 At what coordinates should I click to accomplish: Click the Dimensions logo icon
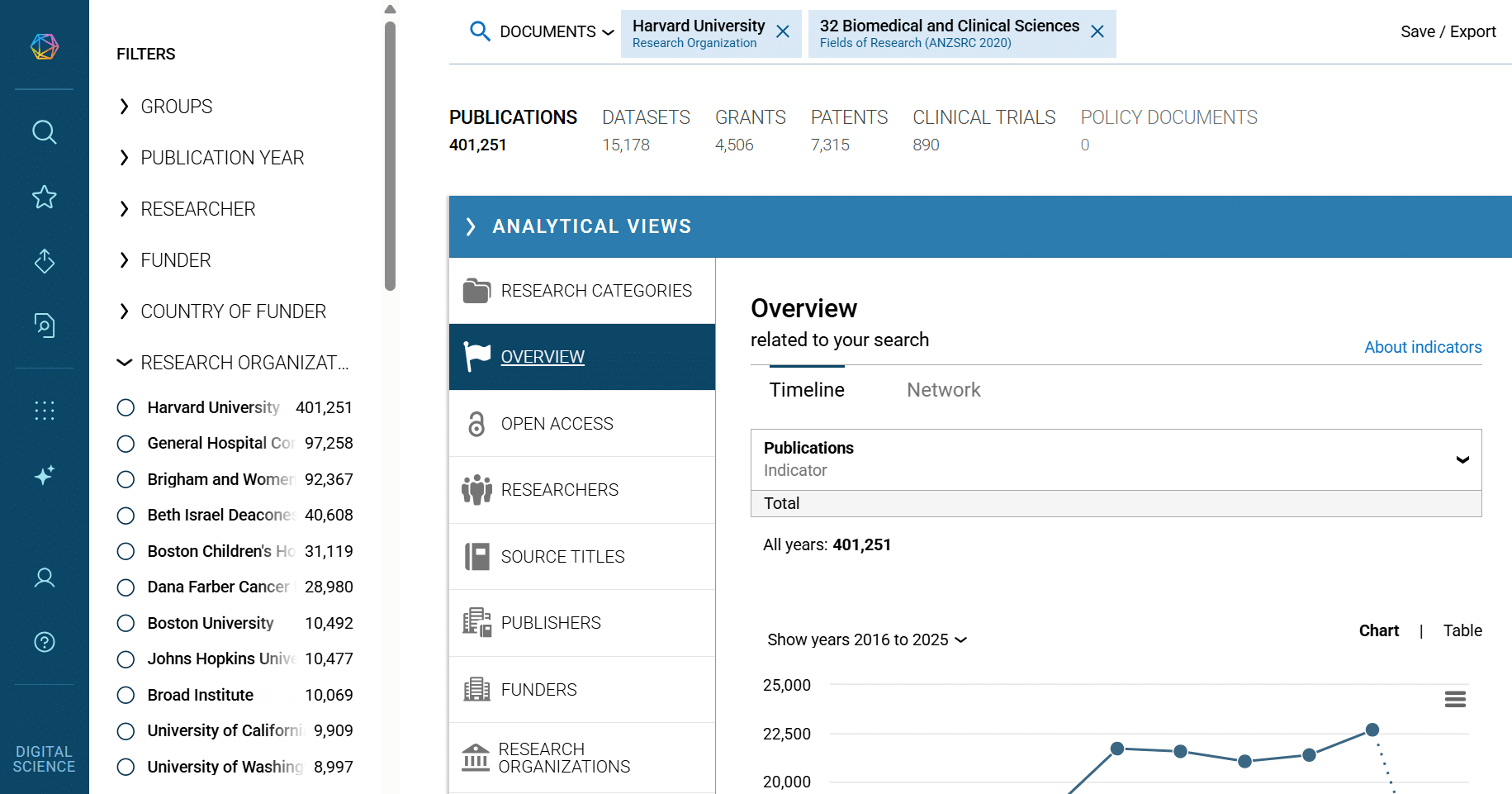45,46
